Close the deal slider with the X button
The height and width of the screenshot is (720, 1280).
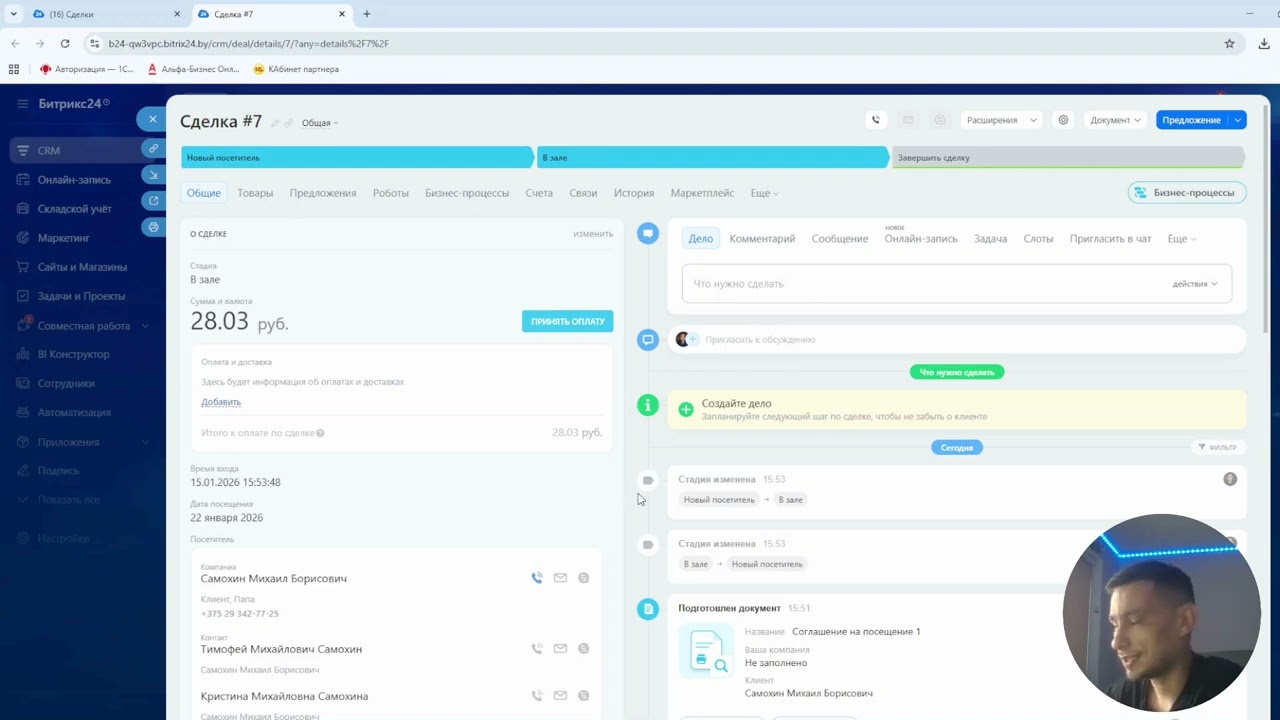(152, 119)
